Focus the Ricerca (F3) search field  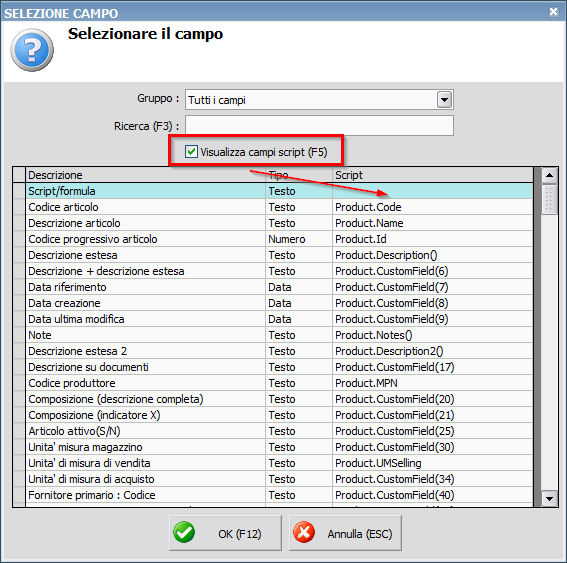click(x=319, y=126)
